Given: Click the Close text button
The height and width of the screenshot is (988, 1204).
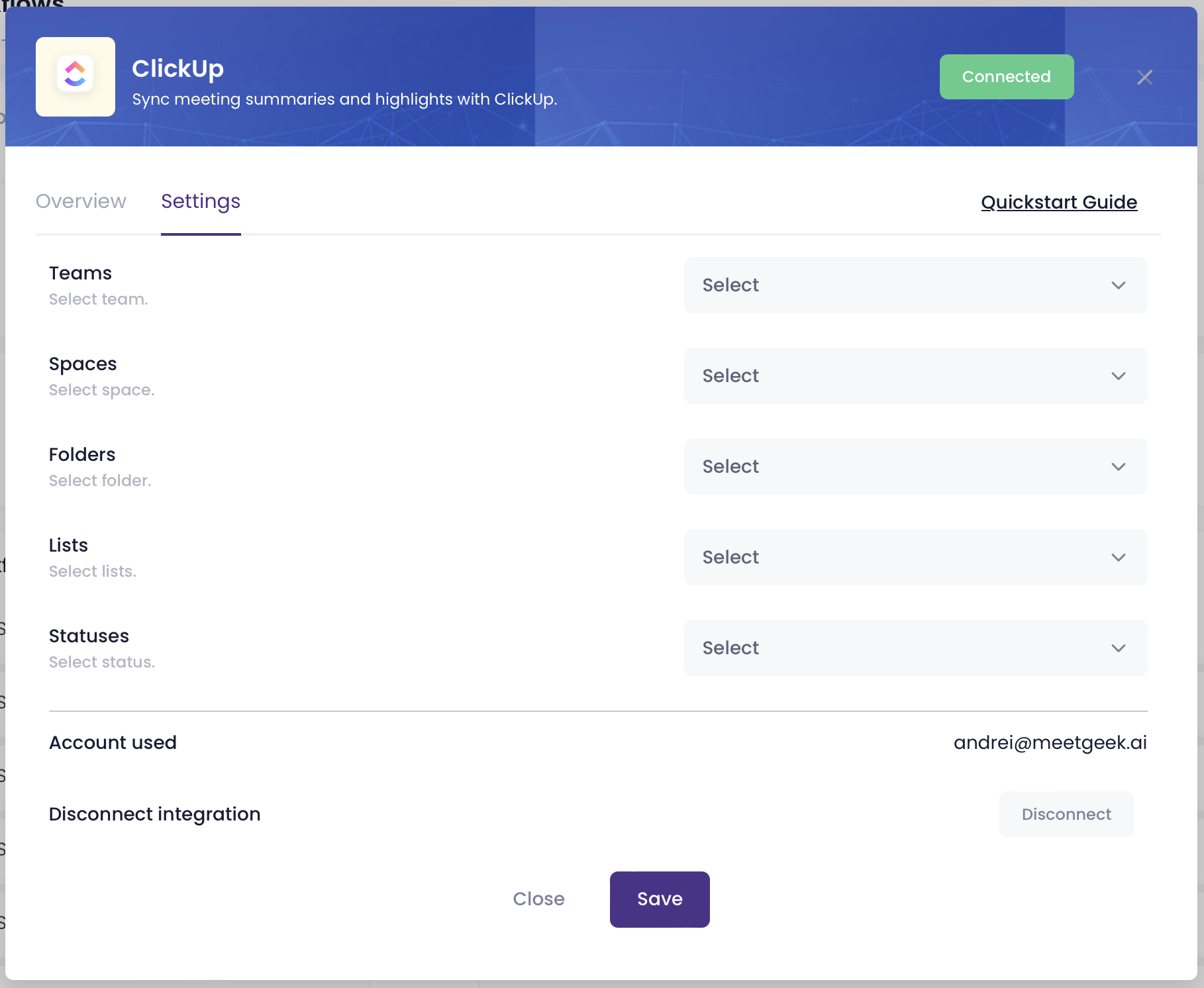Looking at the screenshot, I should tap(538, 899).
